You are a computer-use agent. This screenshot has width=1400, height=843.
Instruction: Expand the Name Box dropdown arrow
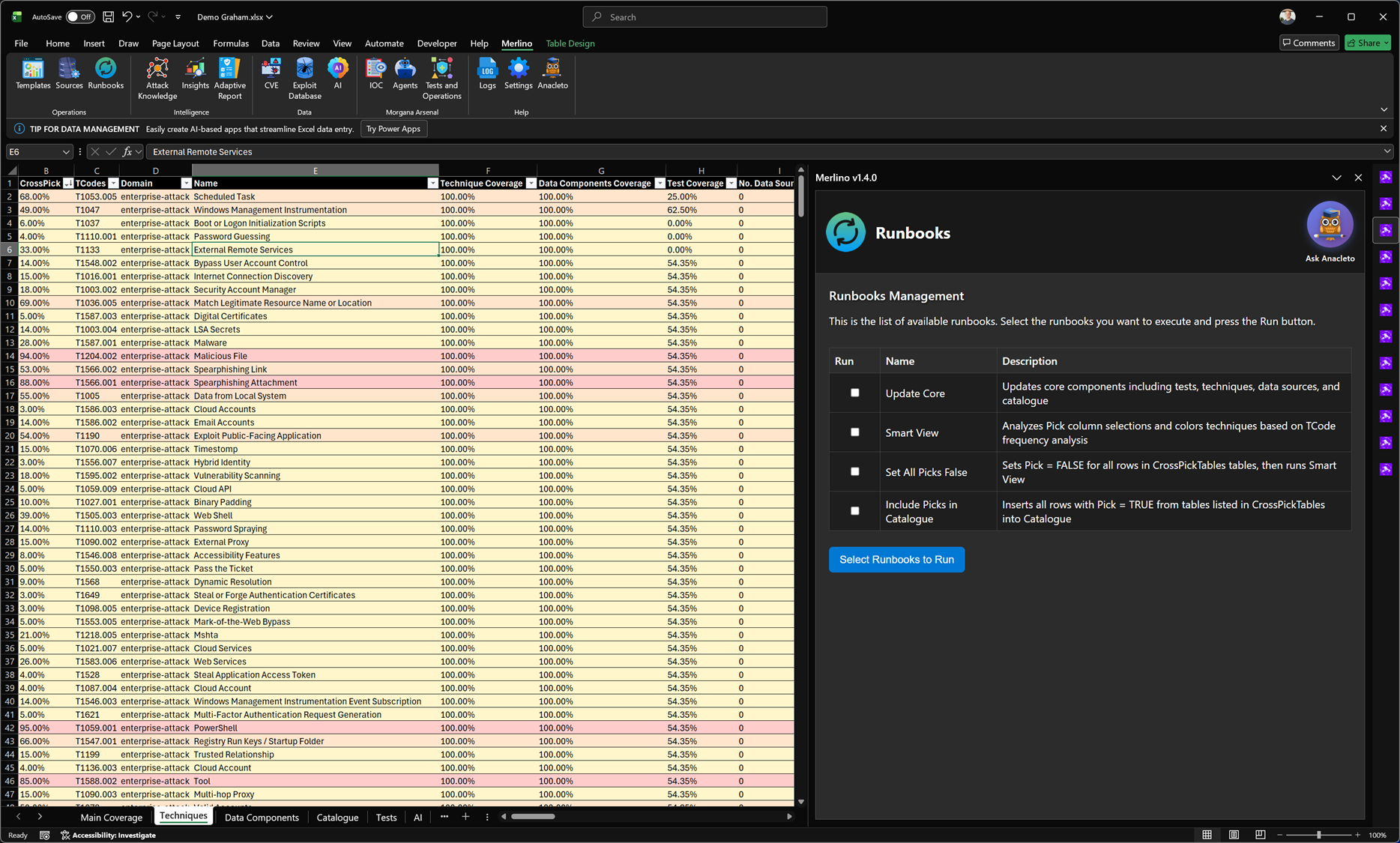(x=66, y=152)
